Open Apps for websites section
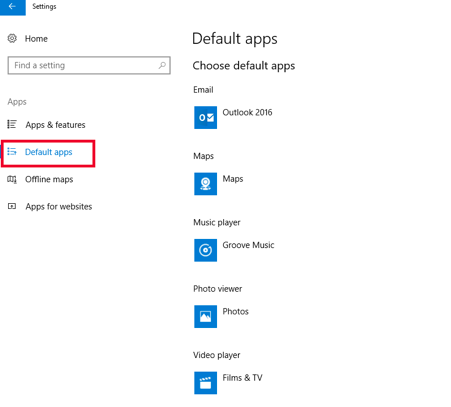Screen dimensions: 451x407 (x=59, y=207)
